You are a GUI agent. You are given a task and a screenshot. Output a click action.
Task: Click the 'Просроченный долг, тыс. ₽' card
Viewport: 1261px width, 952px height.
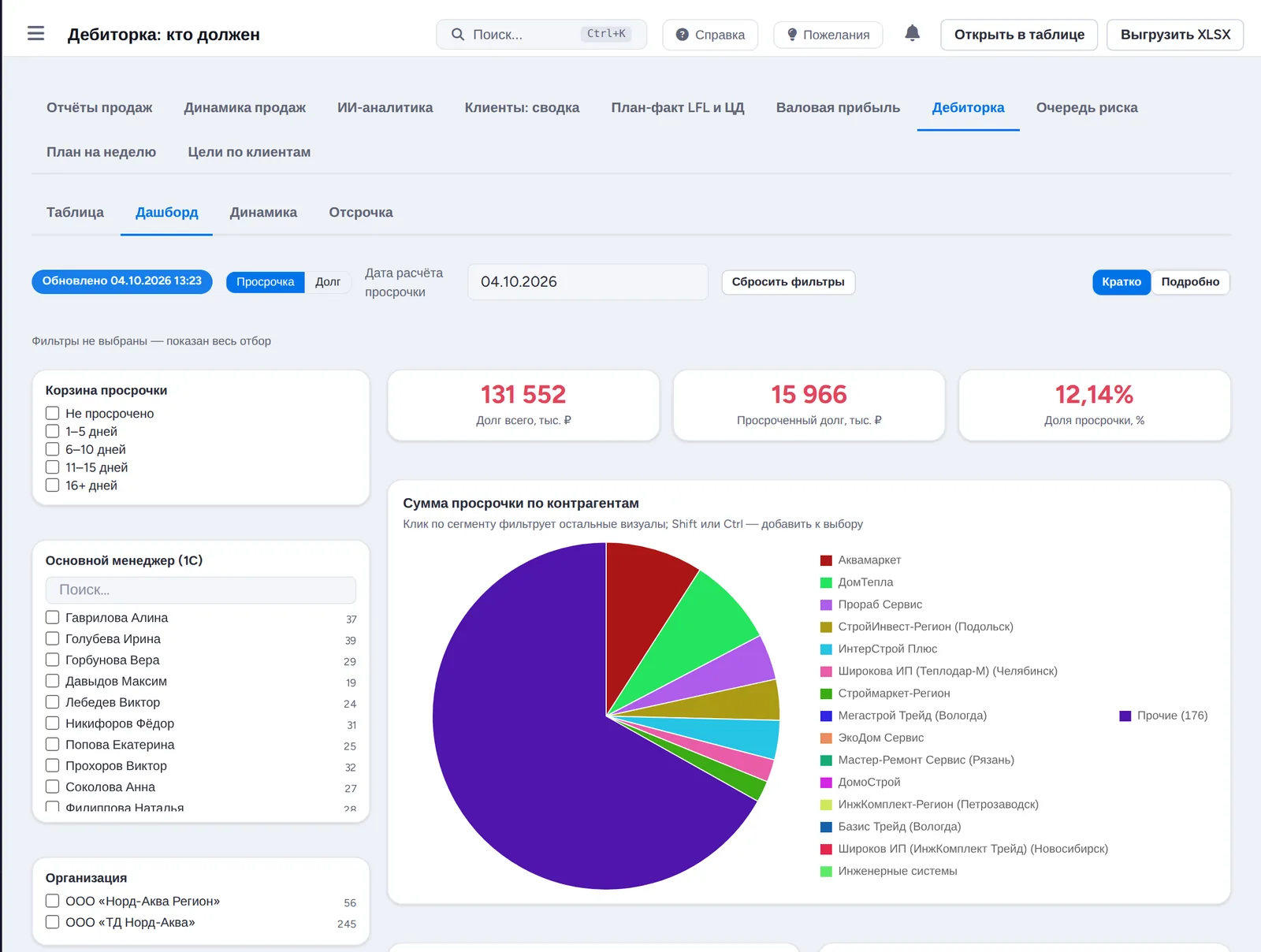809,405
